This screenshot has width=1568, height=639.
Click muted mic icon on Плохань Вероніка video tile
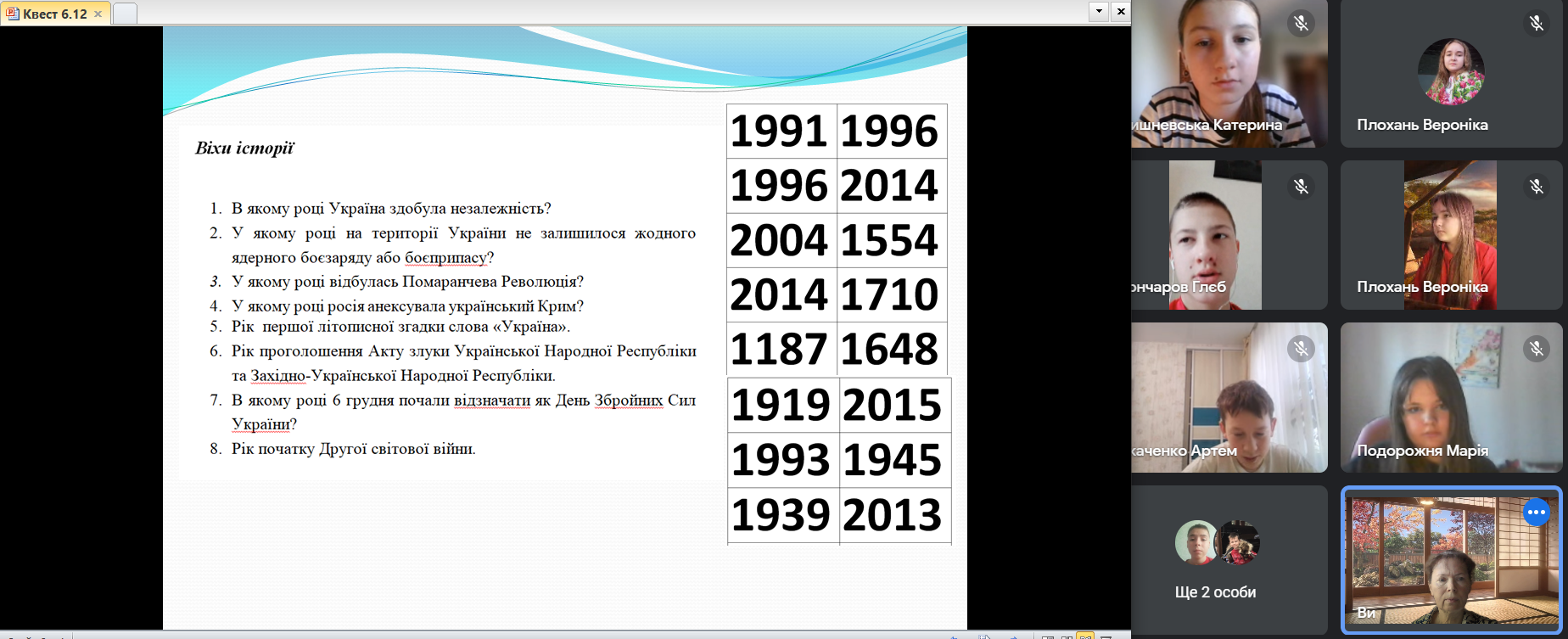(1536, 186)
